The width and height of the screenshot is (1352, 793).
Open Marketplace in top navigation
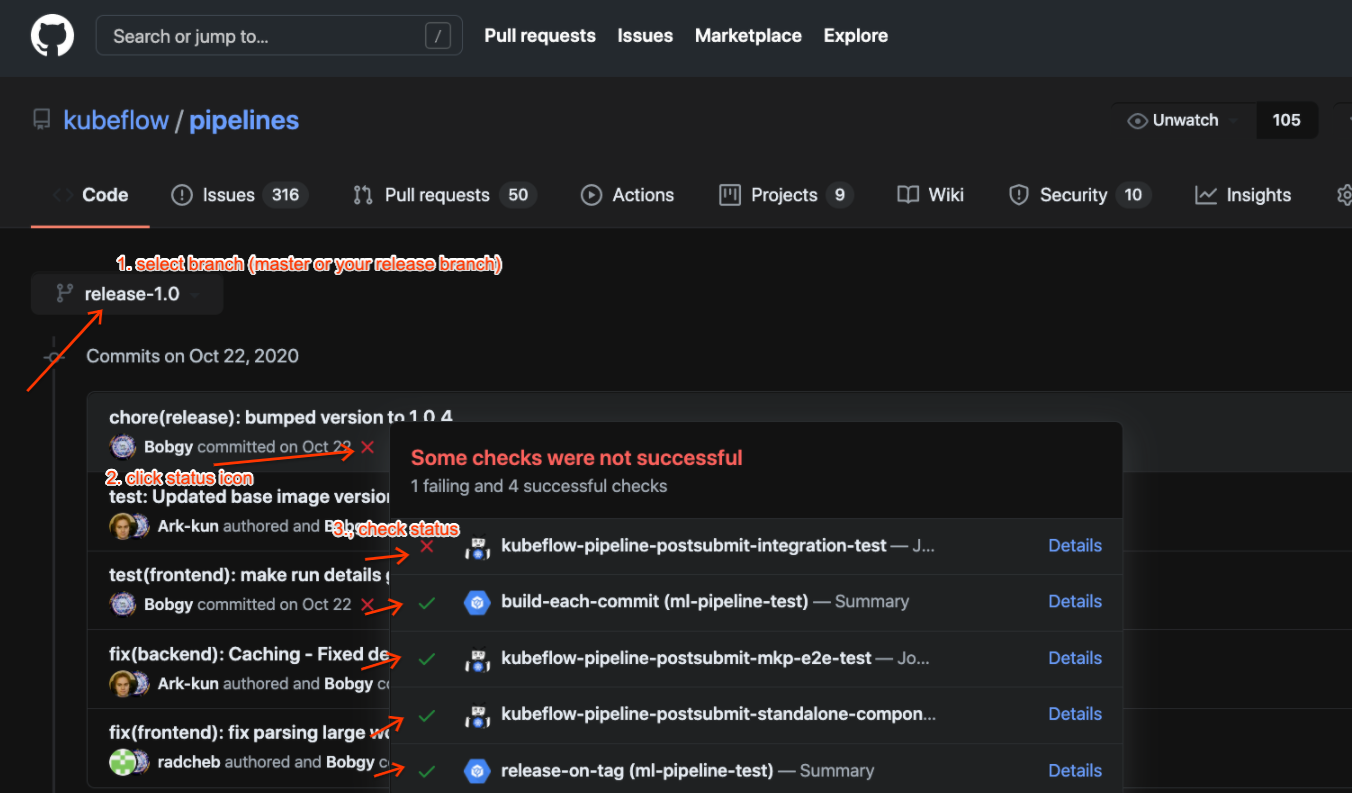(x=748, y=36)
